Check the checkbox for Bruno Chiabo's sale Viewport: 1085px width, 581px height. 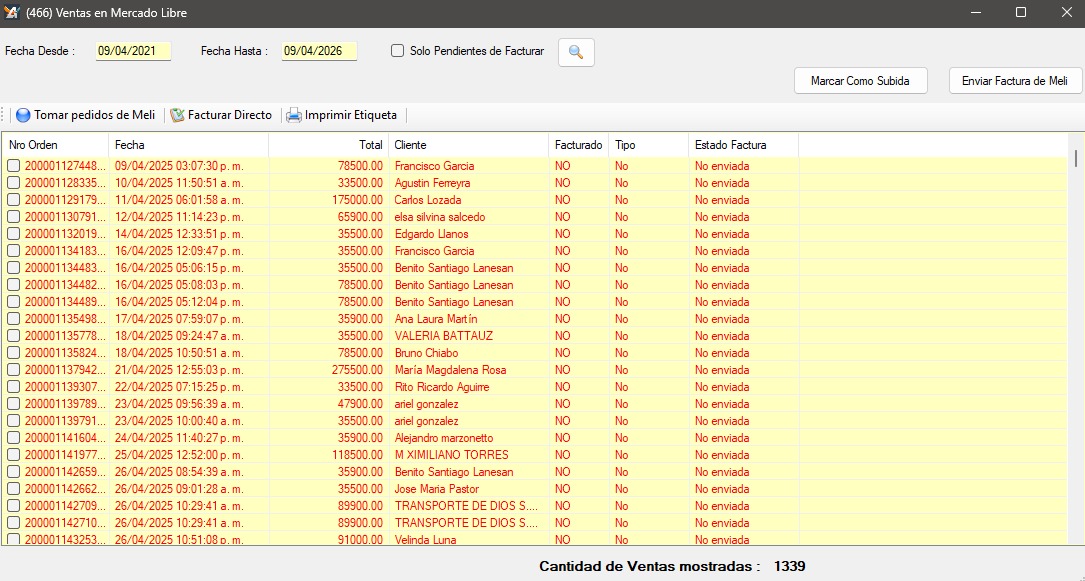[13, 352]
